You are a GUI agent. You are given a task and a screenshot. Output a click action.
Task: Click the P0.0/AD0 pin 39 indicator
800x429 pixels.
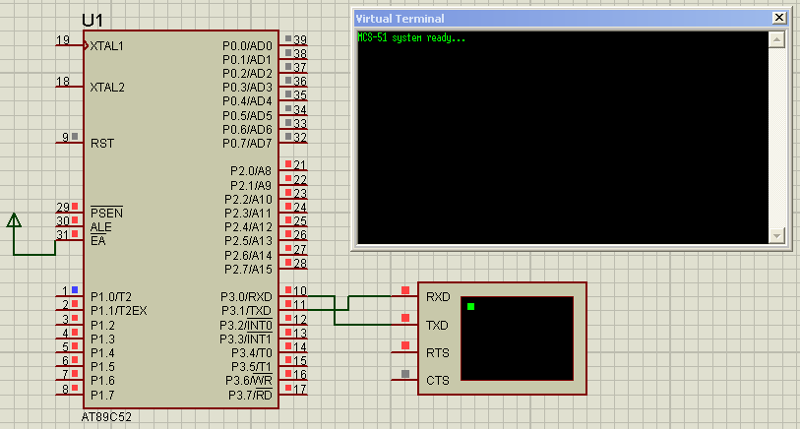[289, 39]
